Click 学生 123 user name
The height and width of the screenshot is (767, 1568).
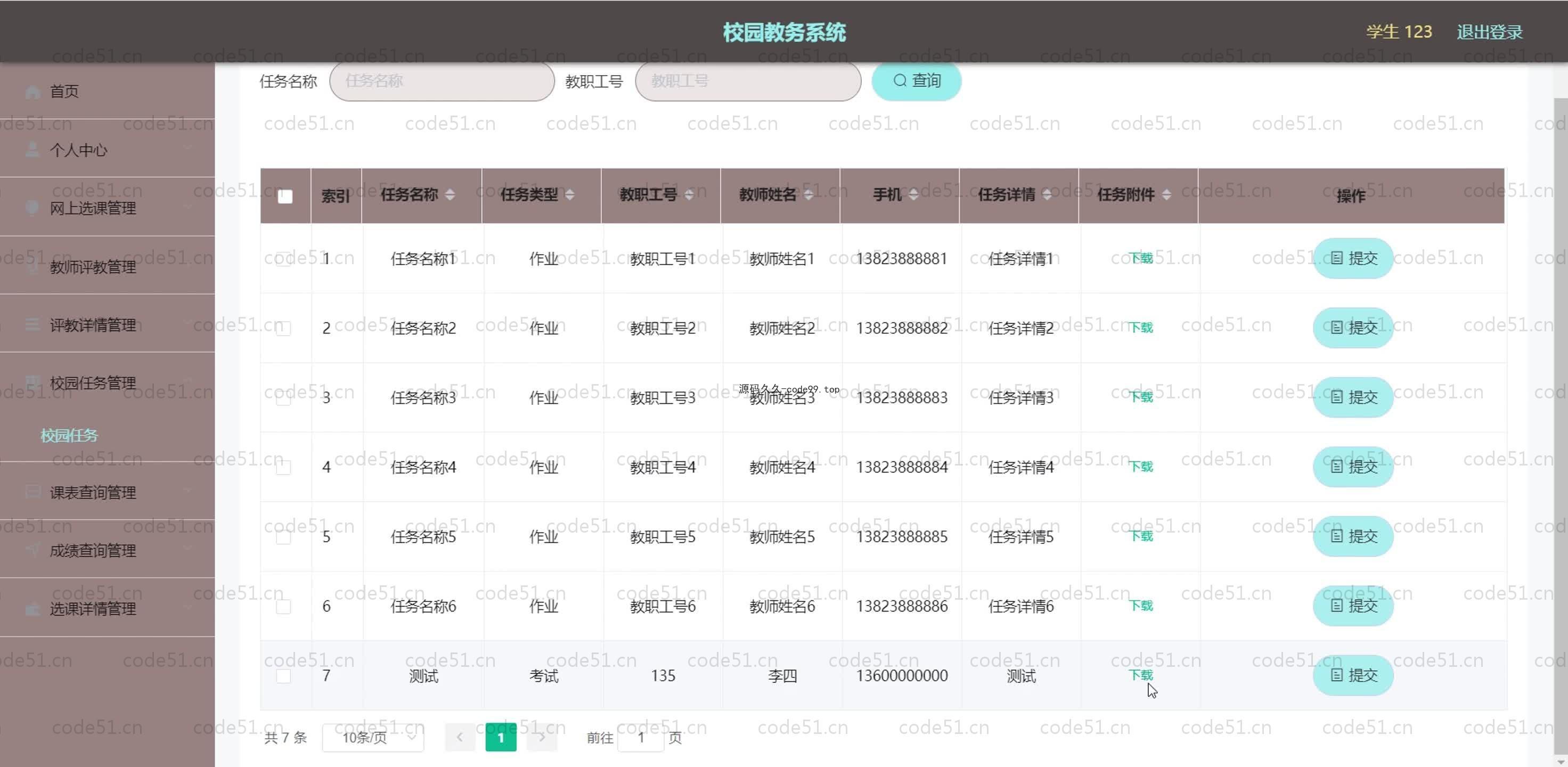1399,31
